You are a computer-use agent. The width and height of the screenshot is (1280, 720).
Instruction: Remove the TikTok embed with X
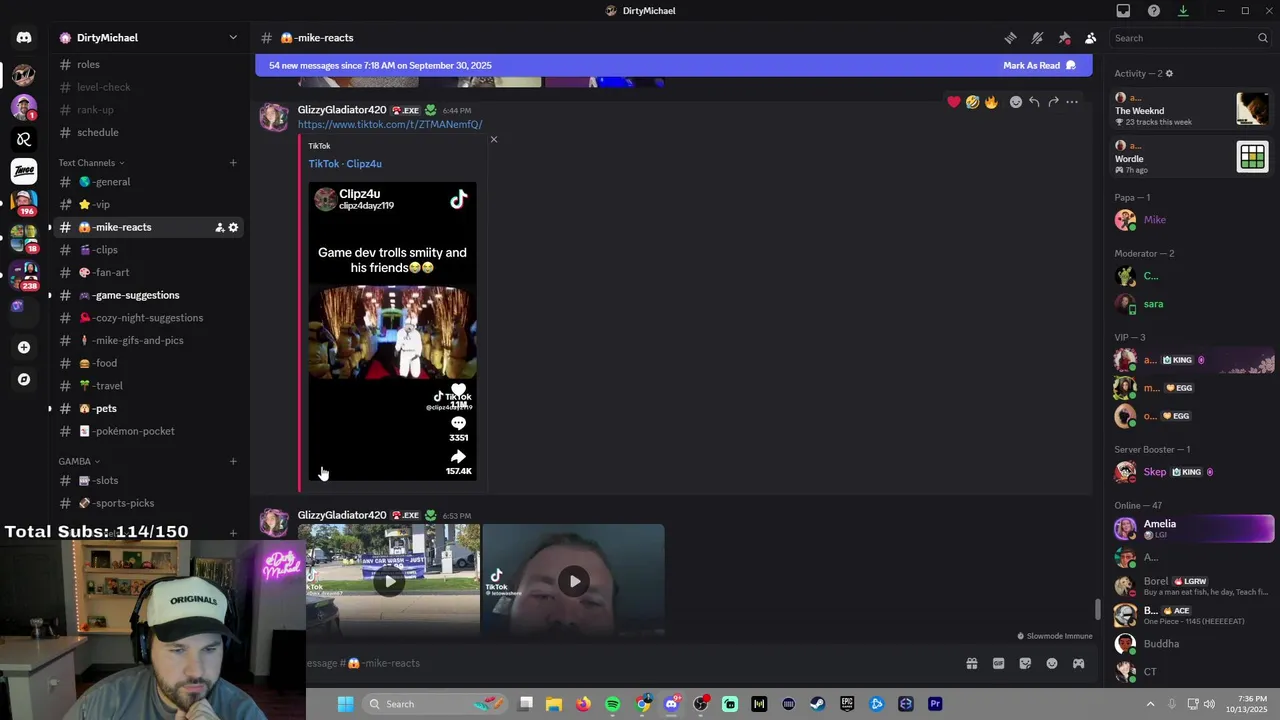pyautogui.click(x=493, y=140)
